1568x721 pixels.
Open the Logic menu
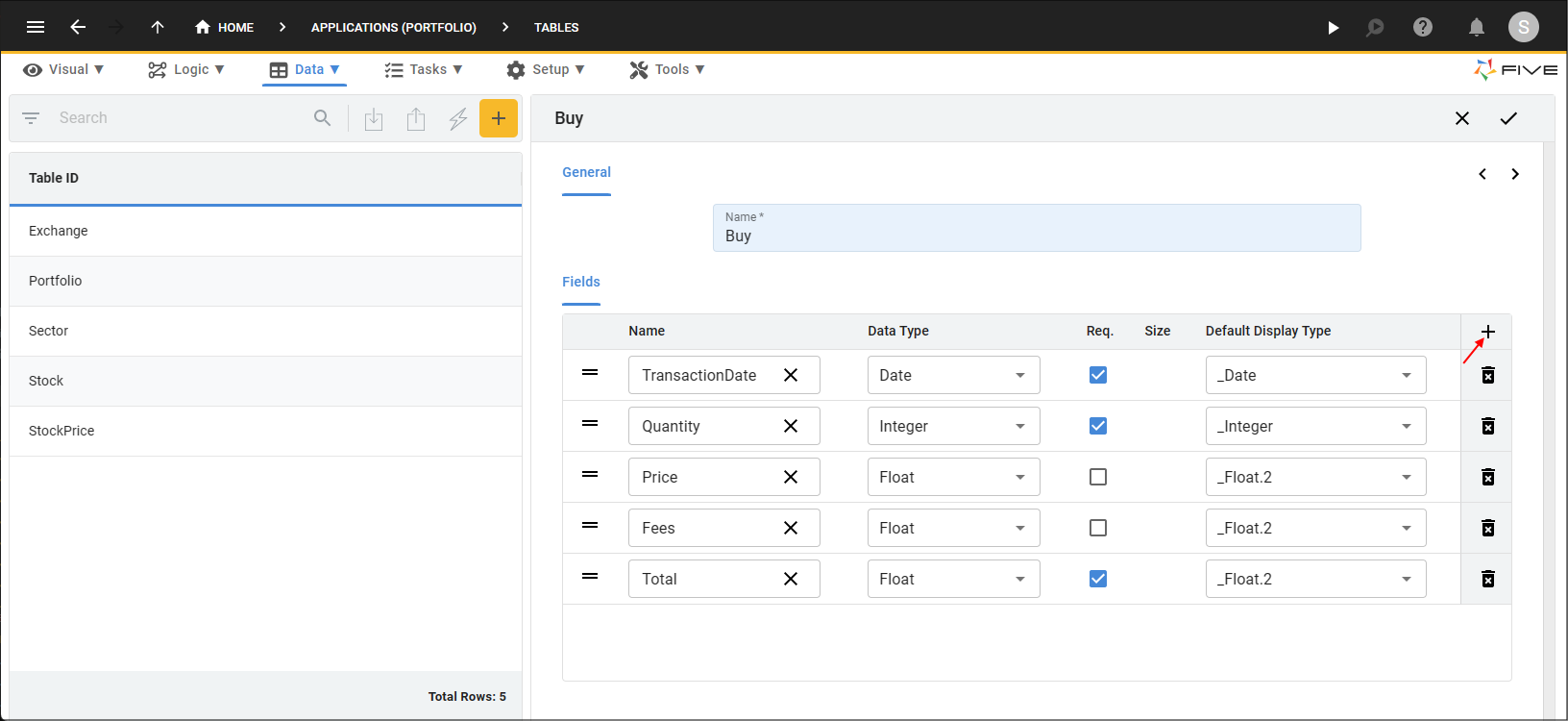click(x=186, y=69)
